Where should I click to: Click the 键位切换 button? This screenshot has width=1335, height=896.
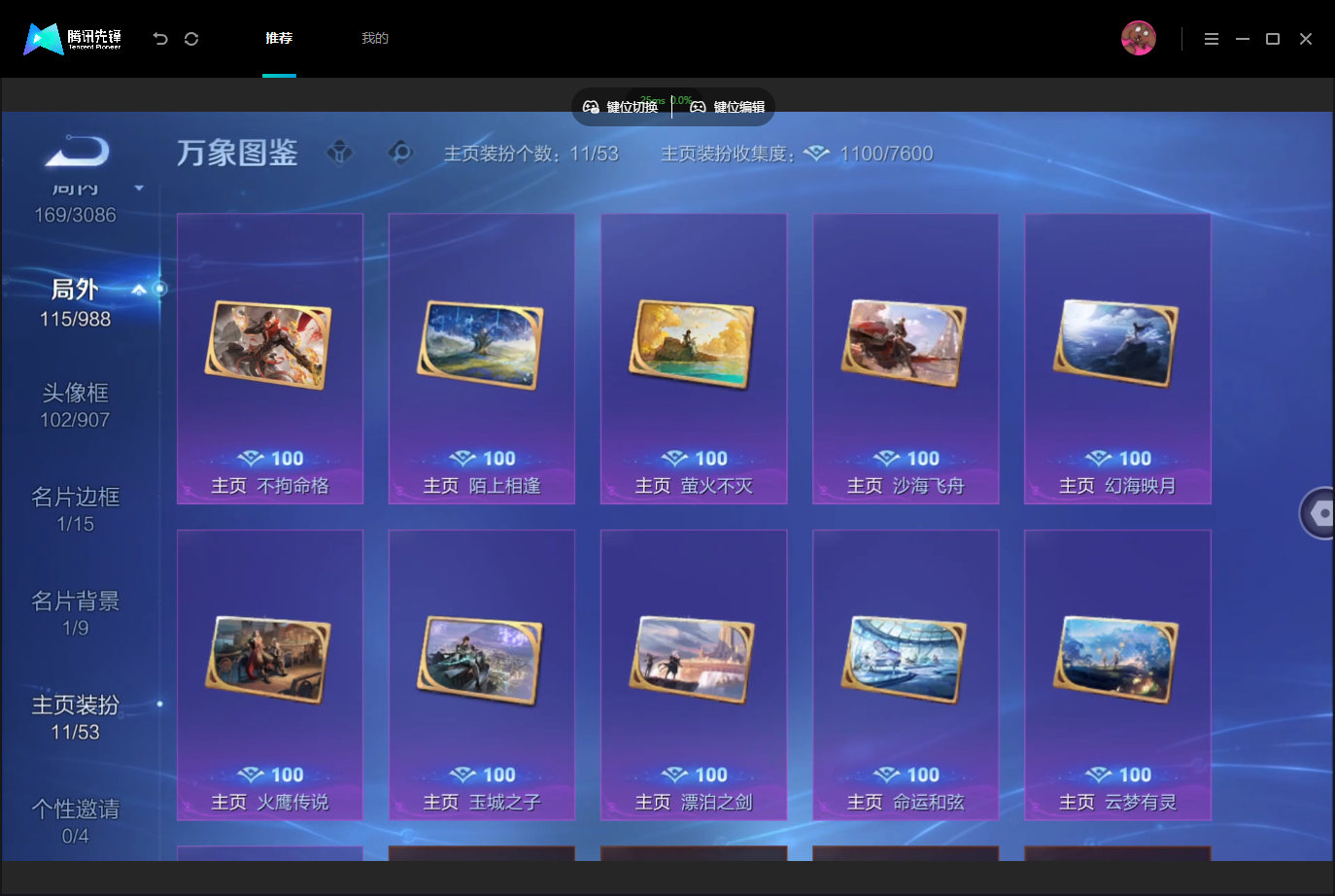pyautogui.click(x=621, y=107)
